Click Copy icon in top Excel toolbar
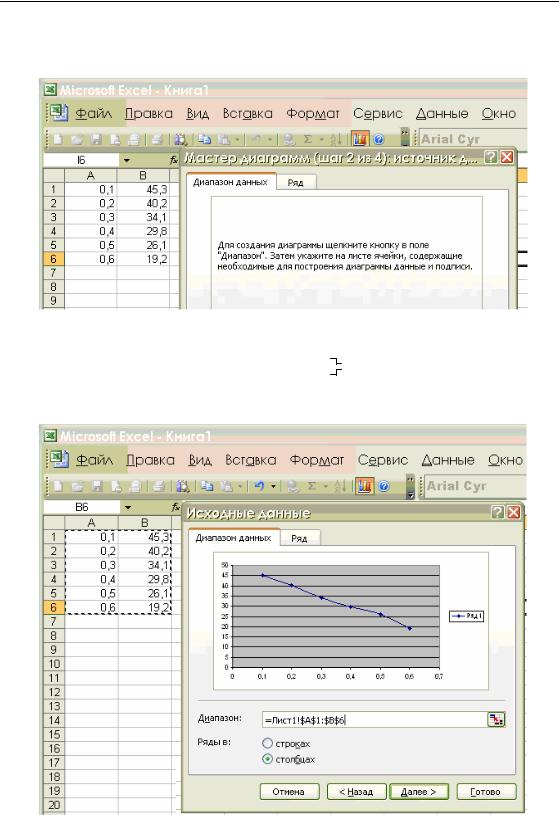The image size is (559, 815). [204, 139]
